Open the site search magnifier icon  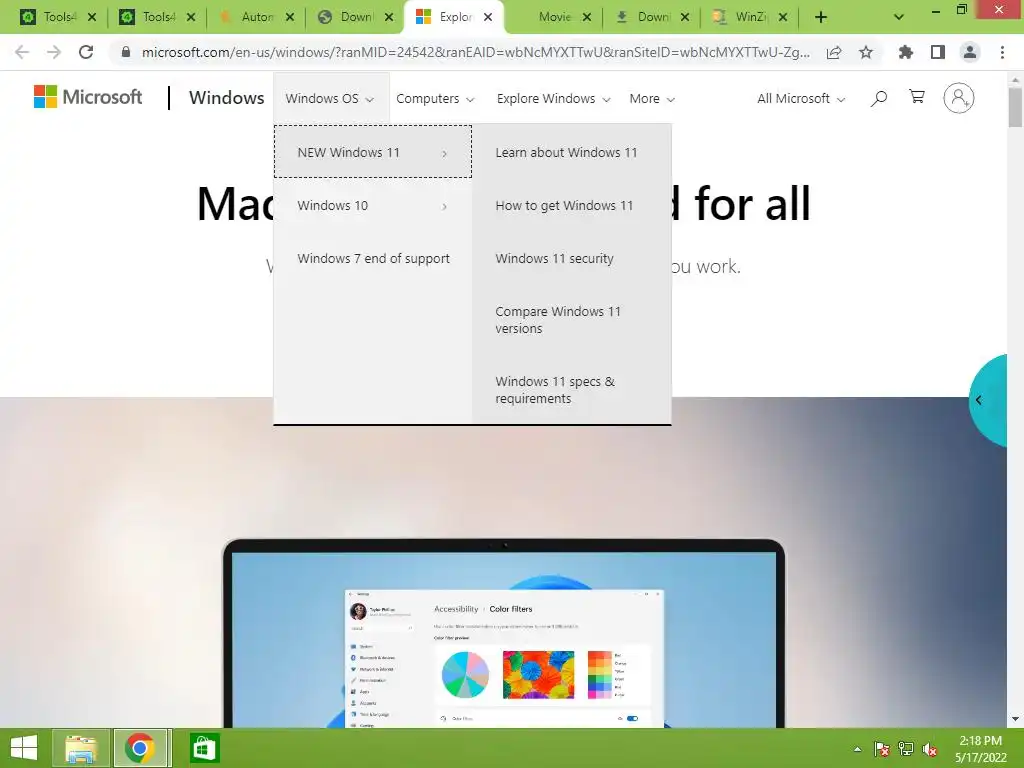(x=879, y=98)
